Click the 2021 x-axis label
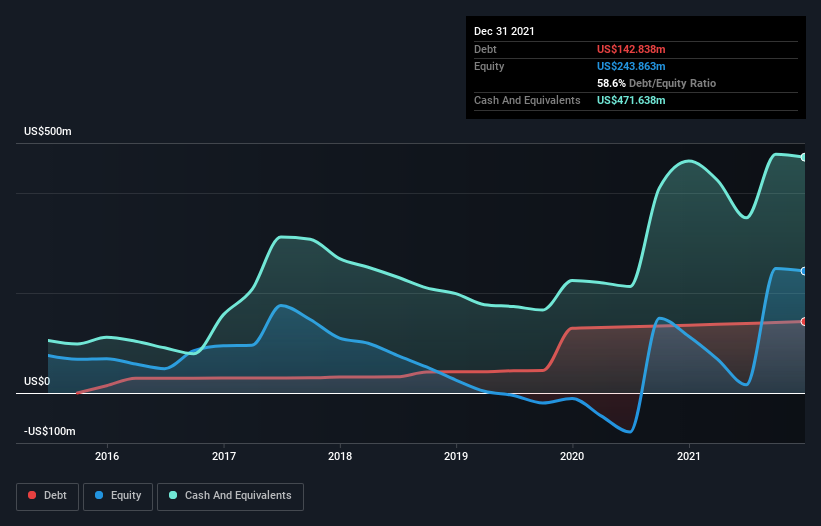Image resolution: width=821 pixels, height=526 pixels. pyautogui.click(x=689, y=456)
